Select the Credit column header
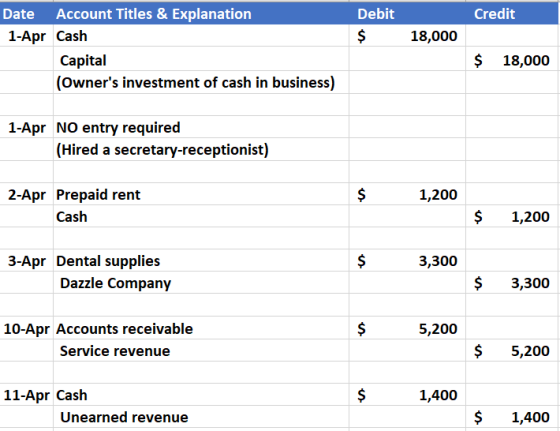The height and width of the screenshot is (431, 560). [512, 14]
